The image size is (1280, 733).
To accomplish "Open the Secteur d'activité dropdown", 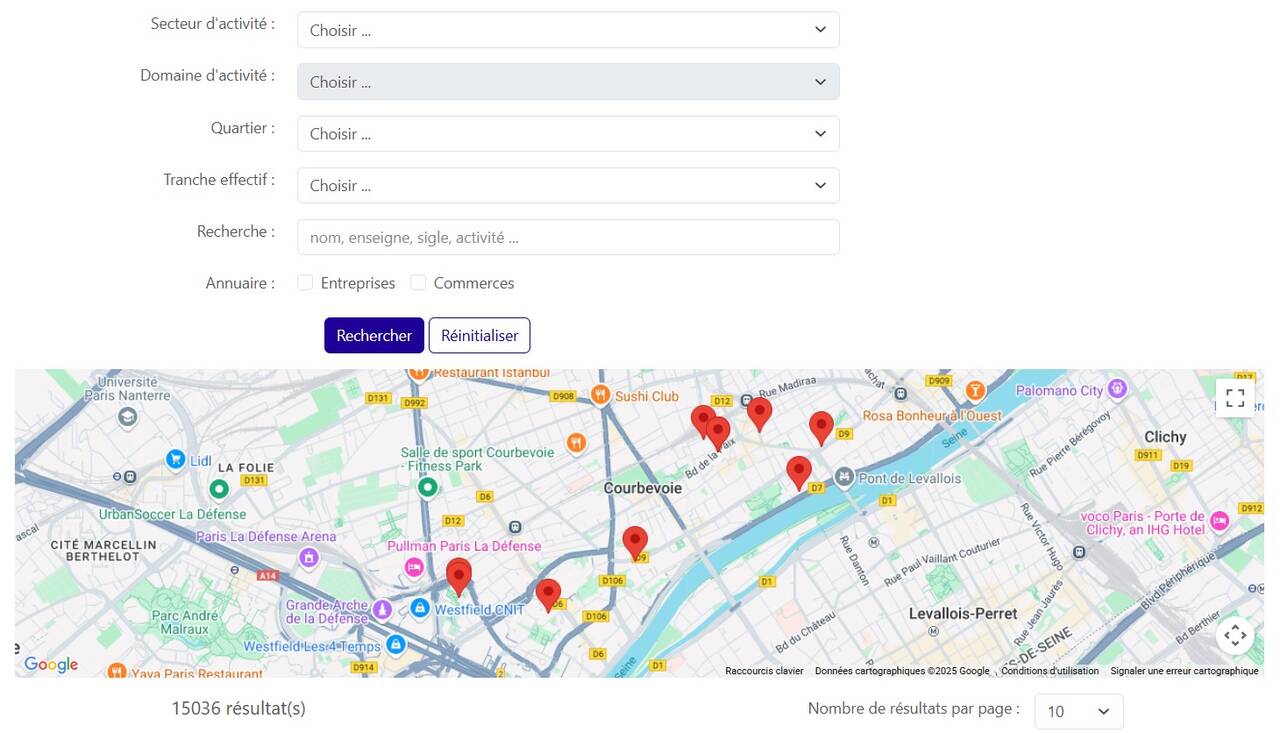I will click(567, 29).
